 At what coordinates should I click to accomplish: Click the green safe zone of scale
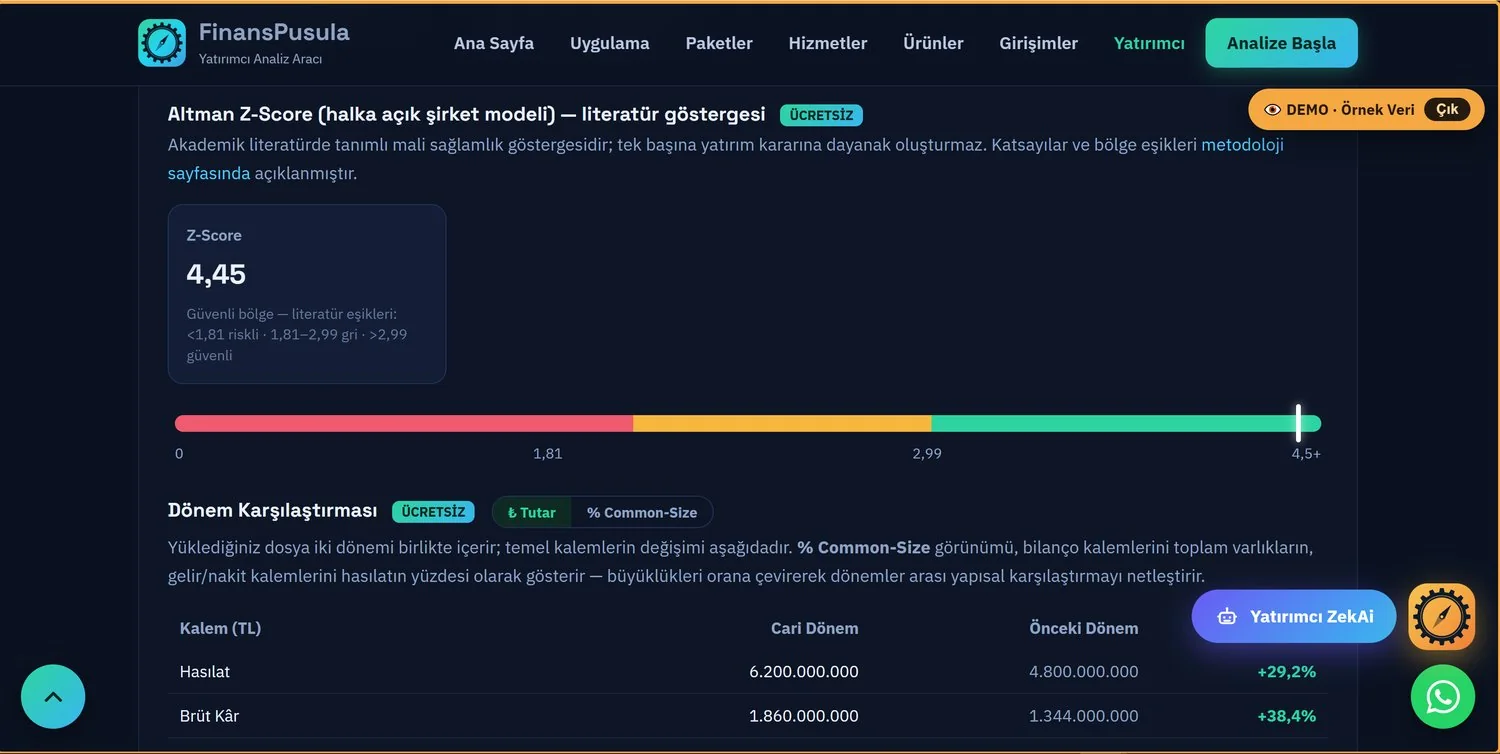pos(1126,423)
